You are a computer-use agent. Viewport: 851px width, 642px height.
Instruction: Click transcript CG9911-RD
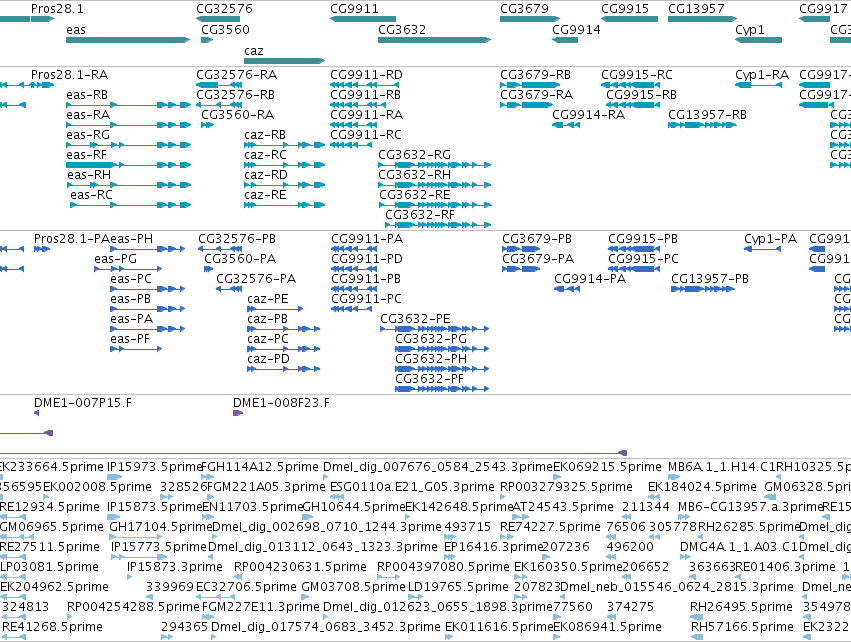(x=366, y=74)
